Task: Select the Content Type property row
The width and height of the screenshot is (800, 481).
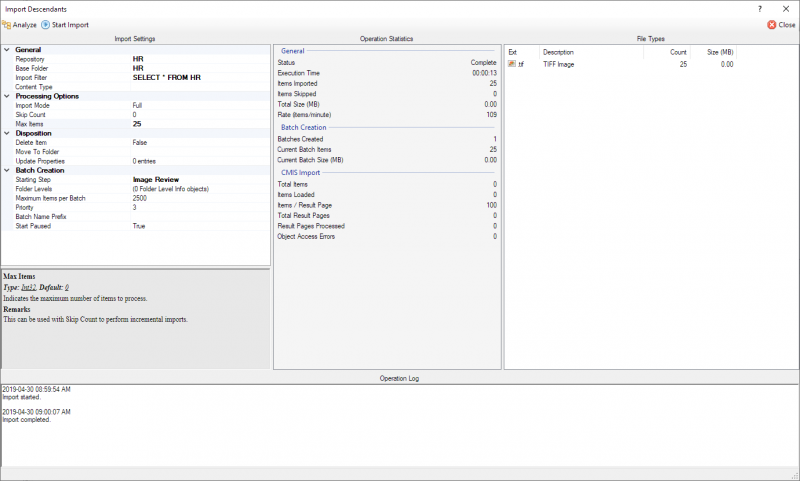Action: click(136, 87)
